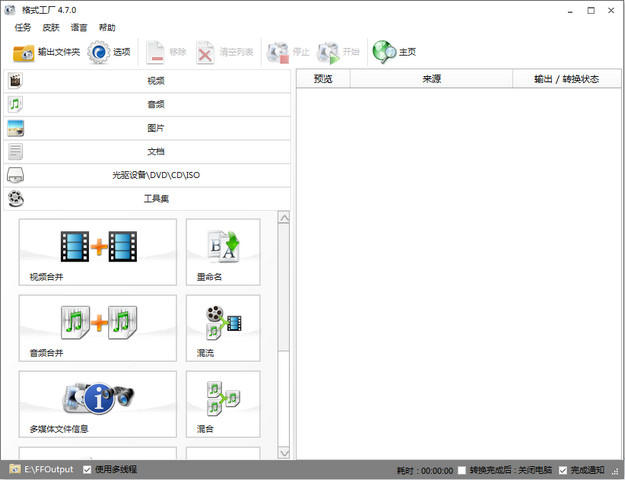Click the clear list (清空列表) button

pos(225,52)
